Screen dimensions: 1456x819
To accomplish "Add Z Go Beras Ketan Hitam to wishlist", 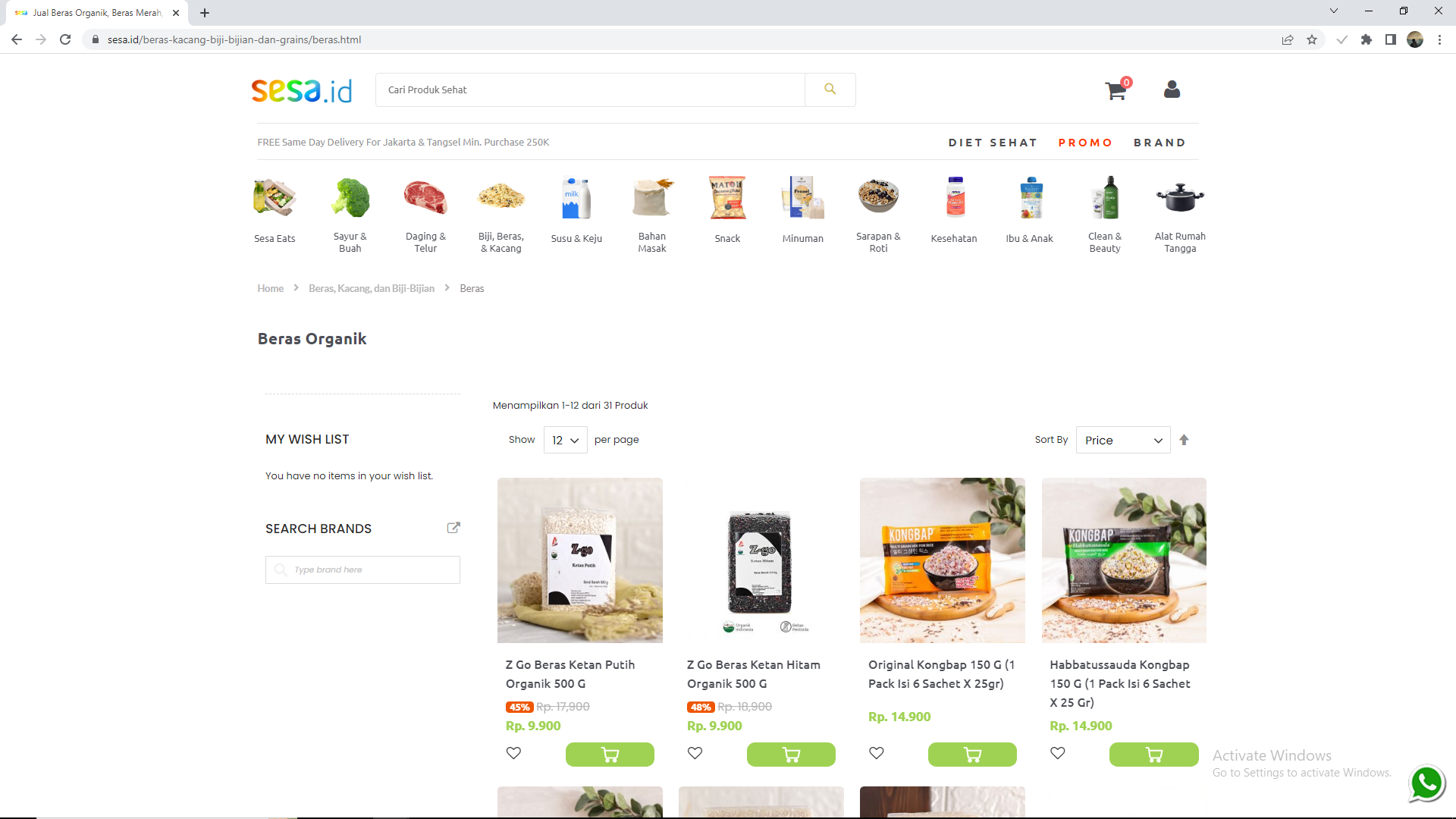I will coord(695,753).
